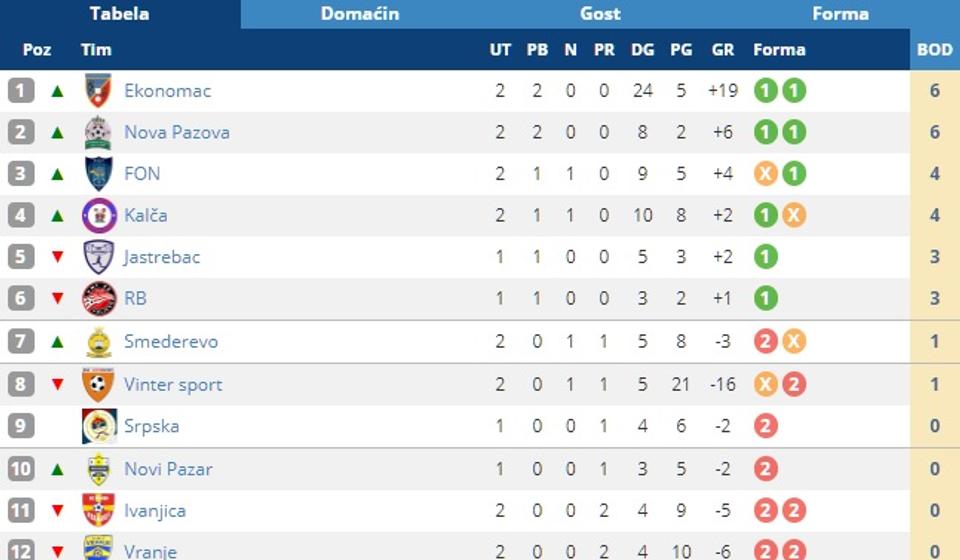Click the Ekonomac club crest icon
The width and height of the screenshot is (960, 560).
(x=98, y=91)
